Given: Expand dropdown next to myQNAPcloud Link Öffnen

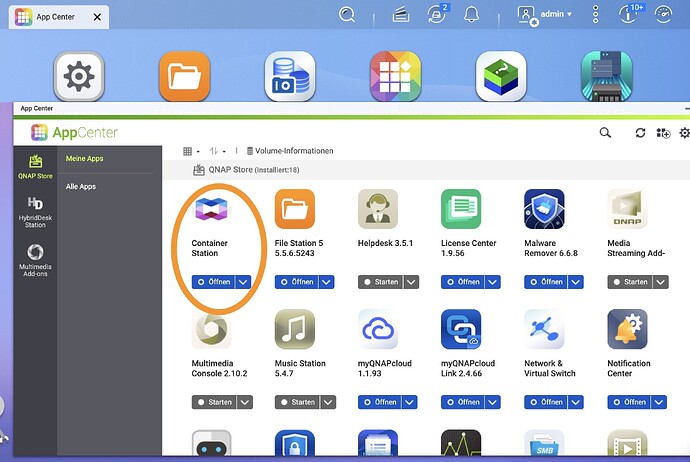Looking at the screenshot, I should click(x=493, y=402).
